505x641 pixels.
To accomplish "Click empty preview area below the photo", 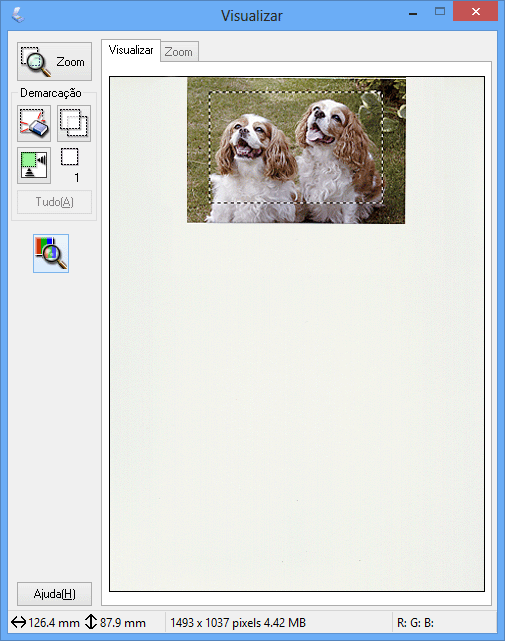I will tap(297, 407).
